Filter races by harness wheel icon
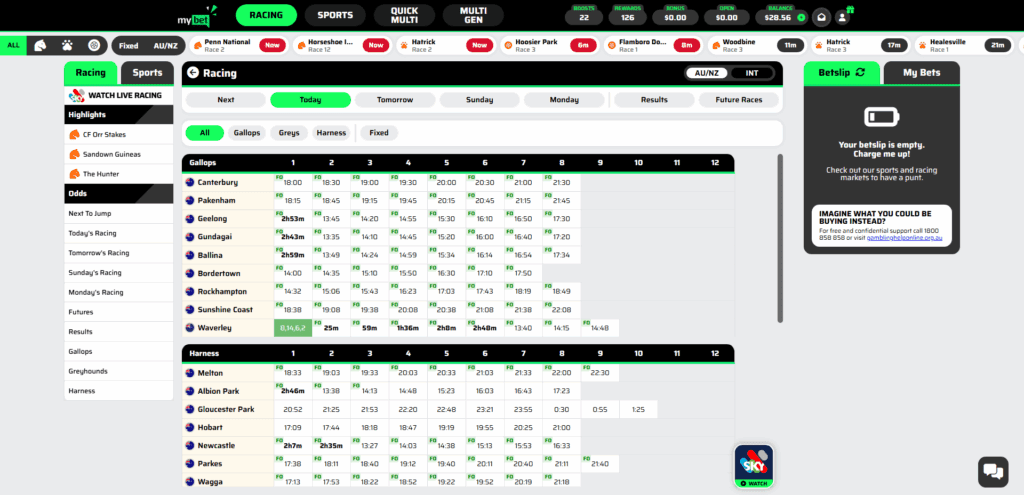Screen dimensions: 1024x495 click(93, 46)
